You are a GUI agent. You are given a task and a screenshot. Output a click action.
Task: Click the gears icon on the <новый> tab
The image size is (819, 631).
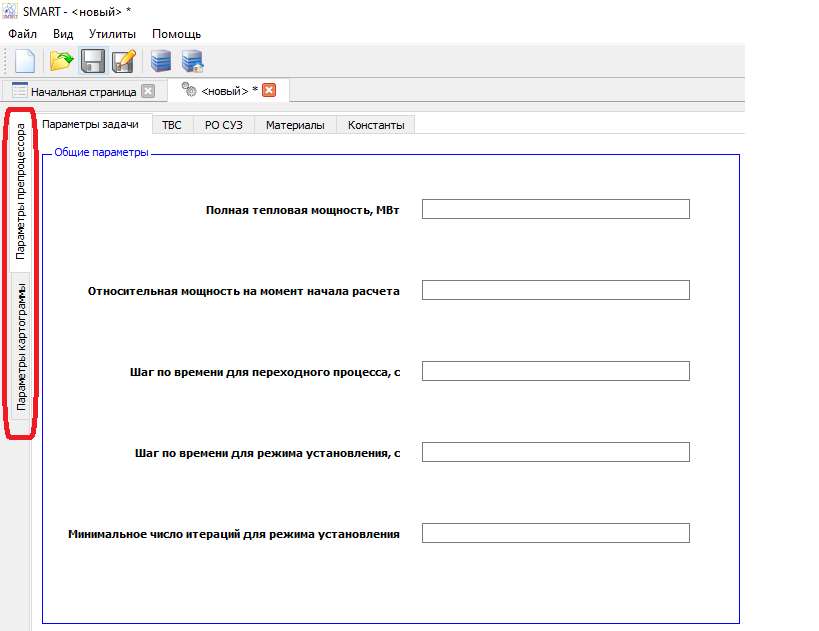(x=189, y=90)
